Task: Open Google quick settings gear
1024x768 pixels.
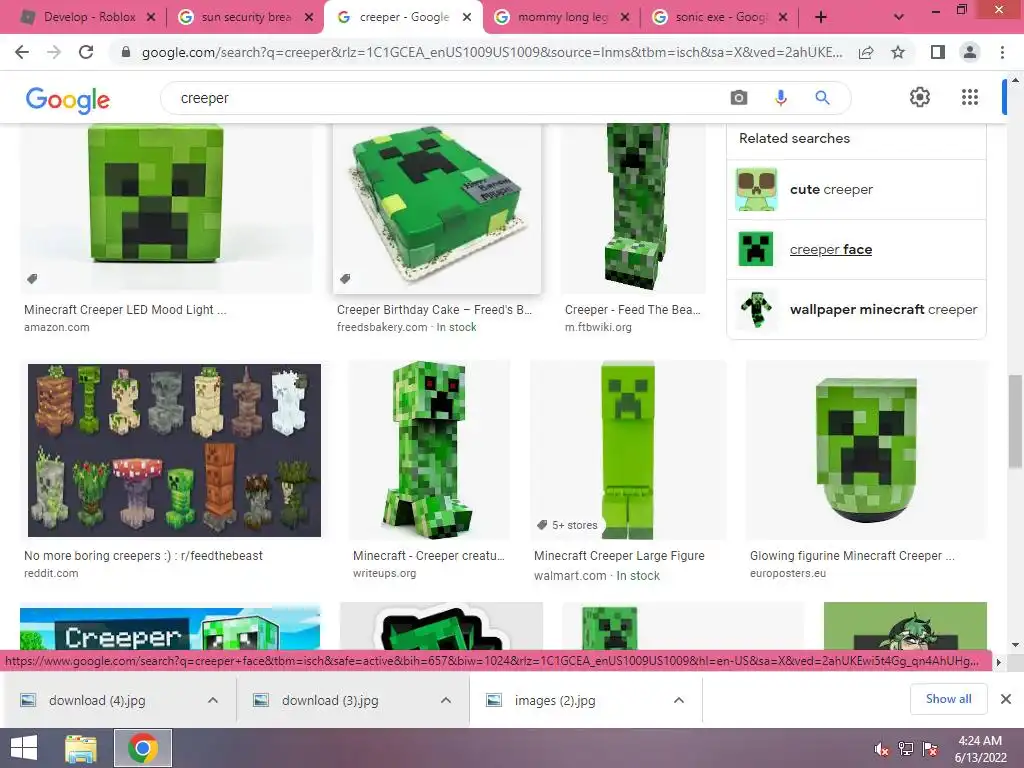Action: [x=920, y=97]
